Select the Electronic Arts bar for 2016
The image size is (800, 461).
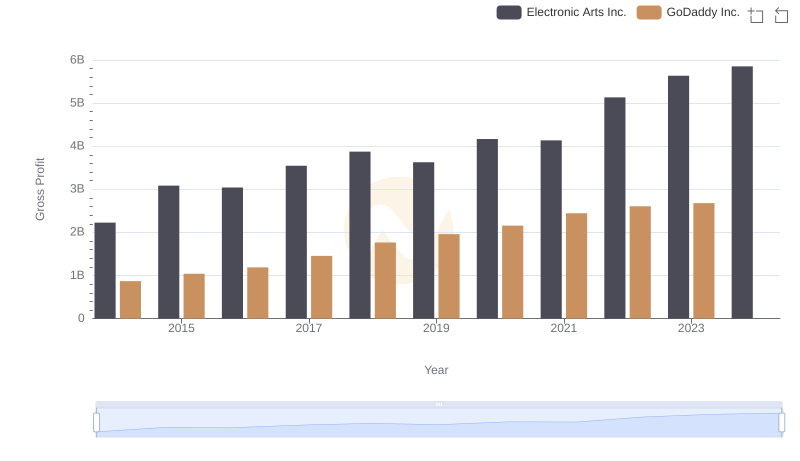click(x=233, y=253)
